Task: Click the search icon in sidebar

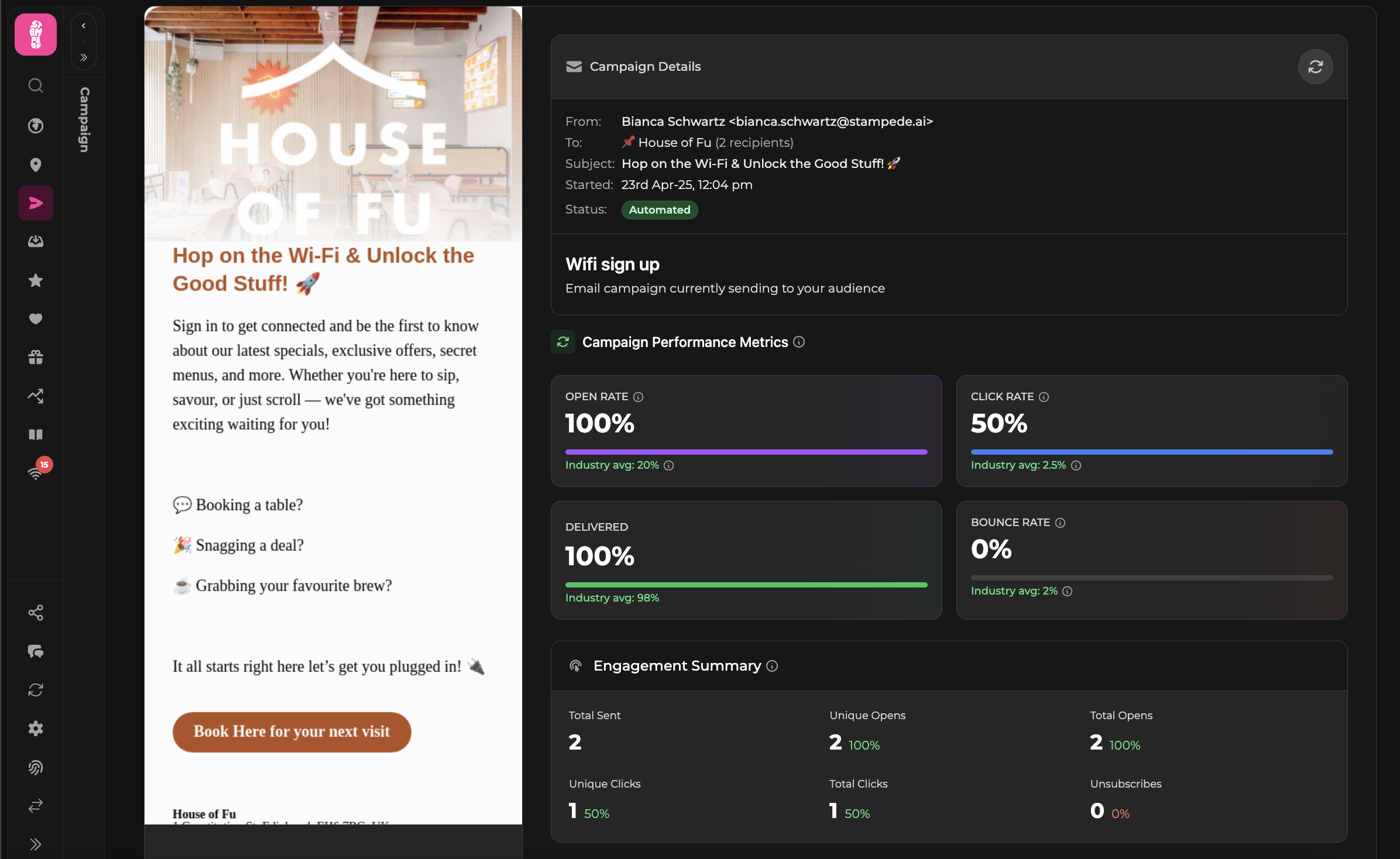Action: tap(36, 86)
